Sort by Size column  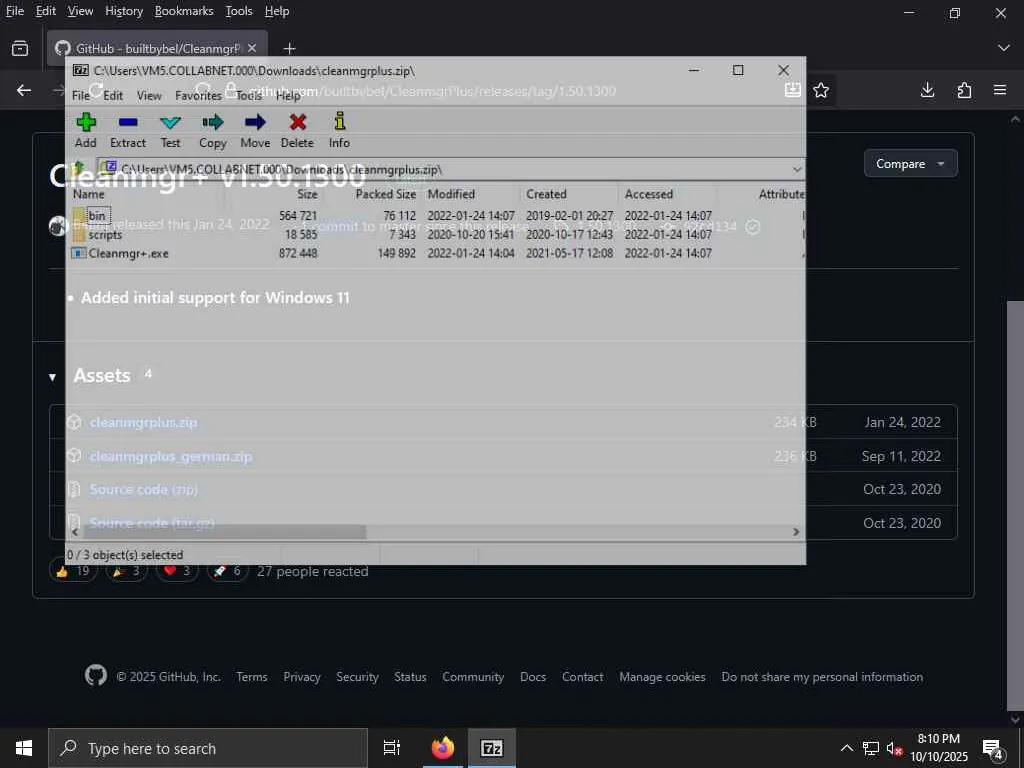[307, 194]
